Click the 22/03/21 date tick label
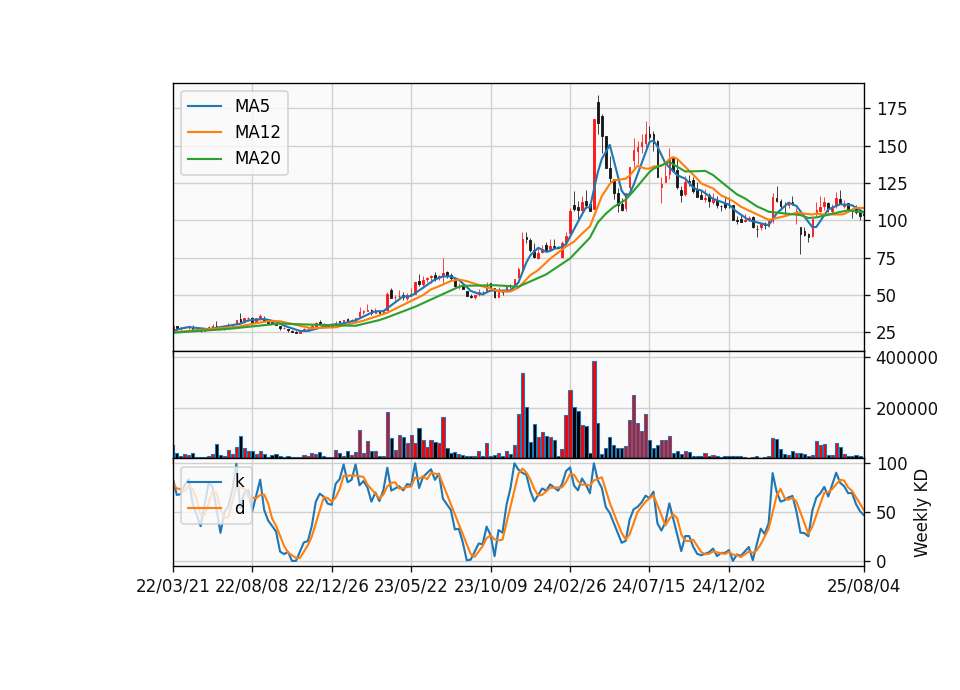The image size is (960, 690). coord(173,586)
